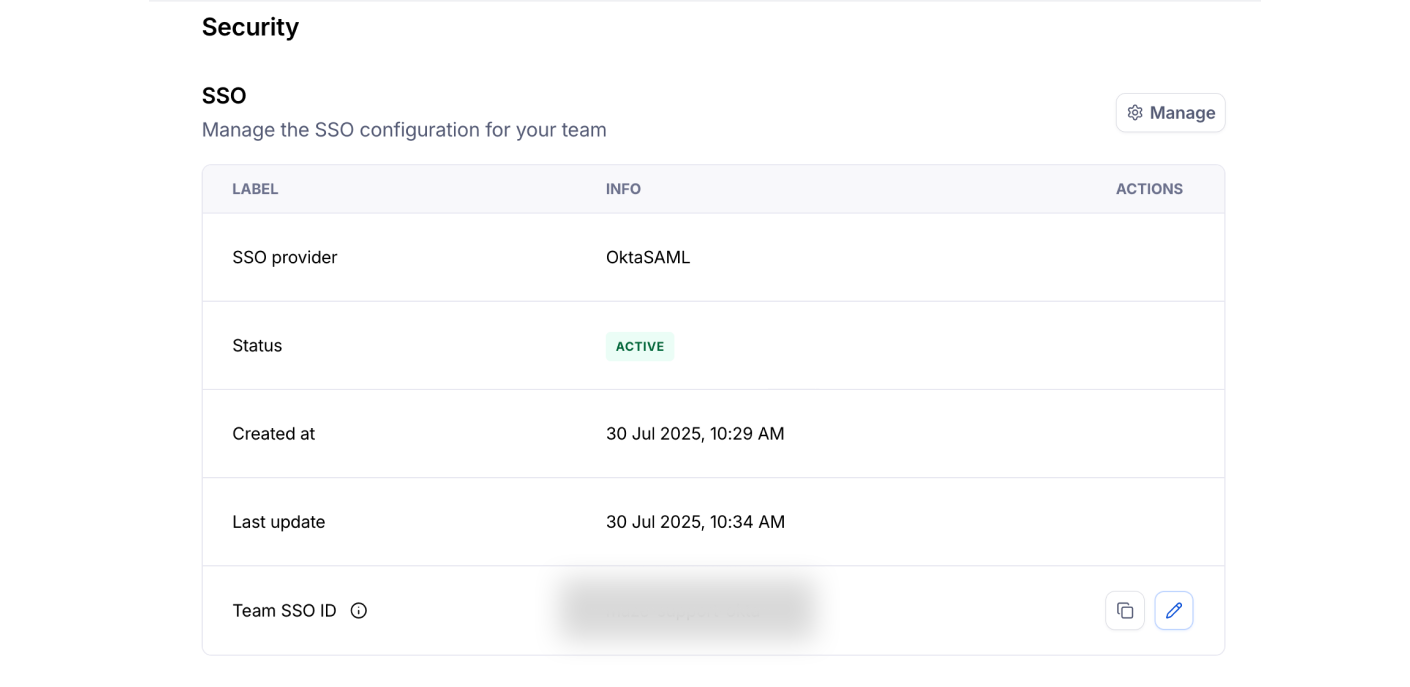Click the INFO column header
The width and height of the screenshot is (1410, 687).
(x=623, y=189)
